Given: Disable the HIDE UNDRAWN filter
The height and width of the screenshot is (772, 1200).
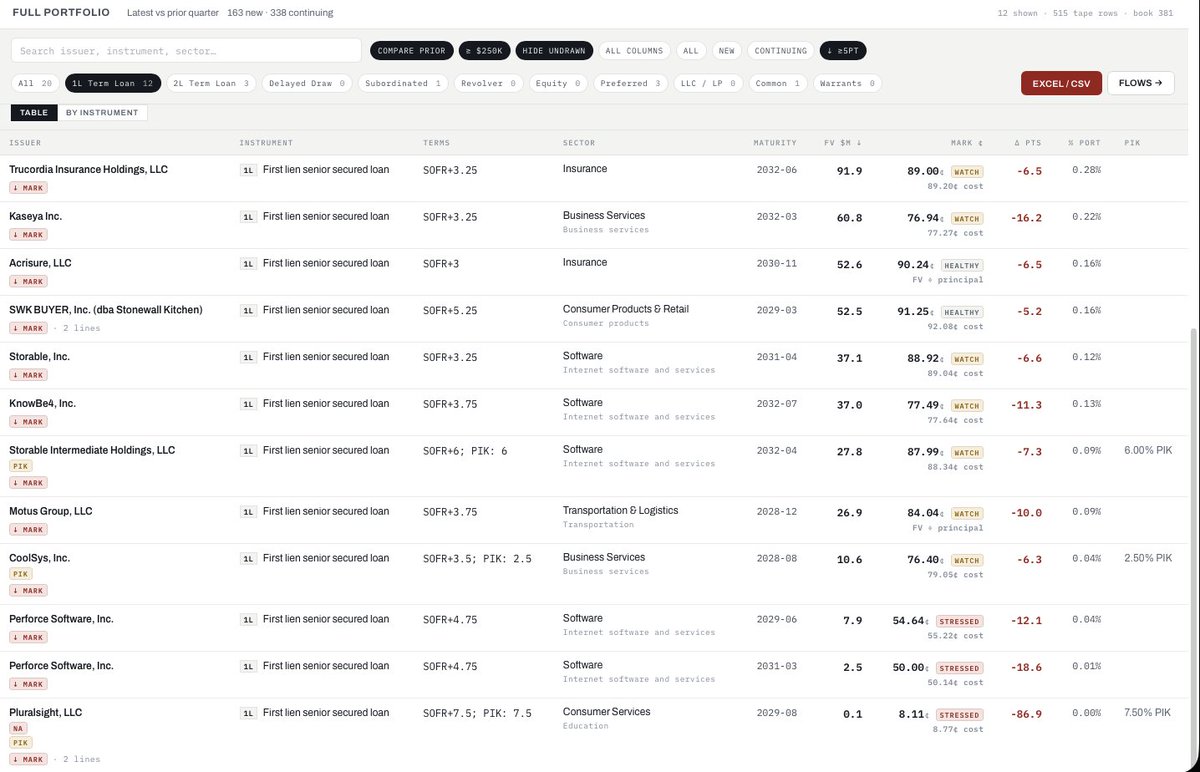Looking at the screenshot, I should pos(556,50).
